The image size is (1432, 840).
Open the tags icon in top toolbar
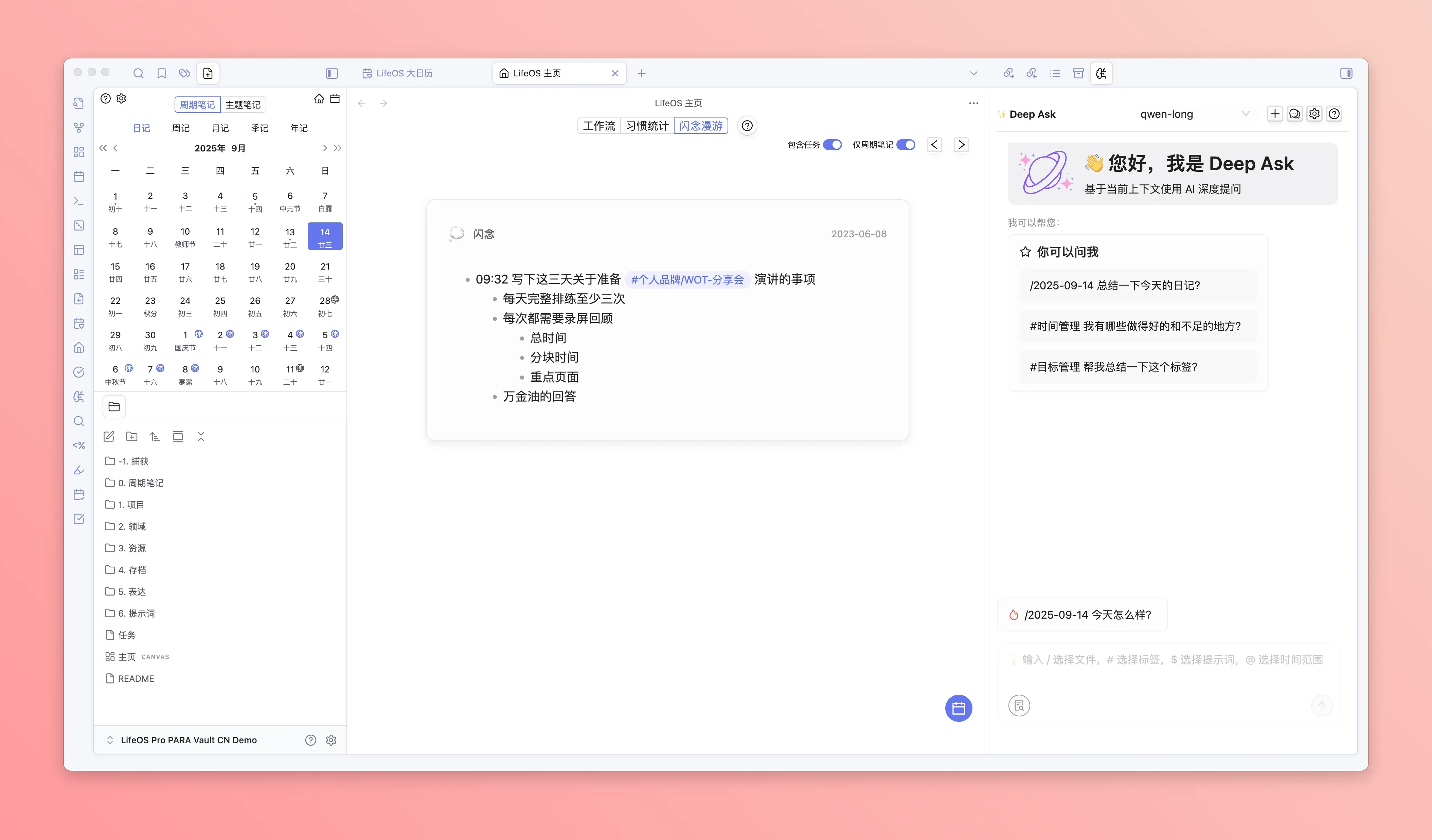185,73
